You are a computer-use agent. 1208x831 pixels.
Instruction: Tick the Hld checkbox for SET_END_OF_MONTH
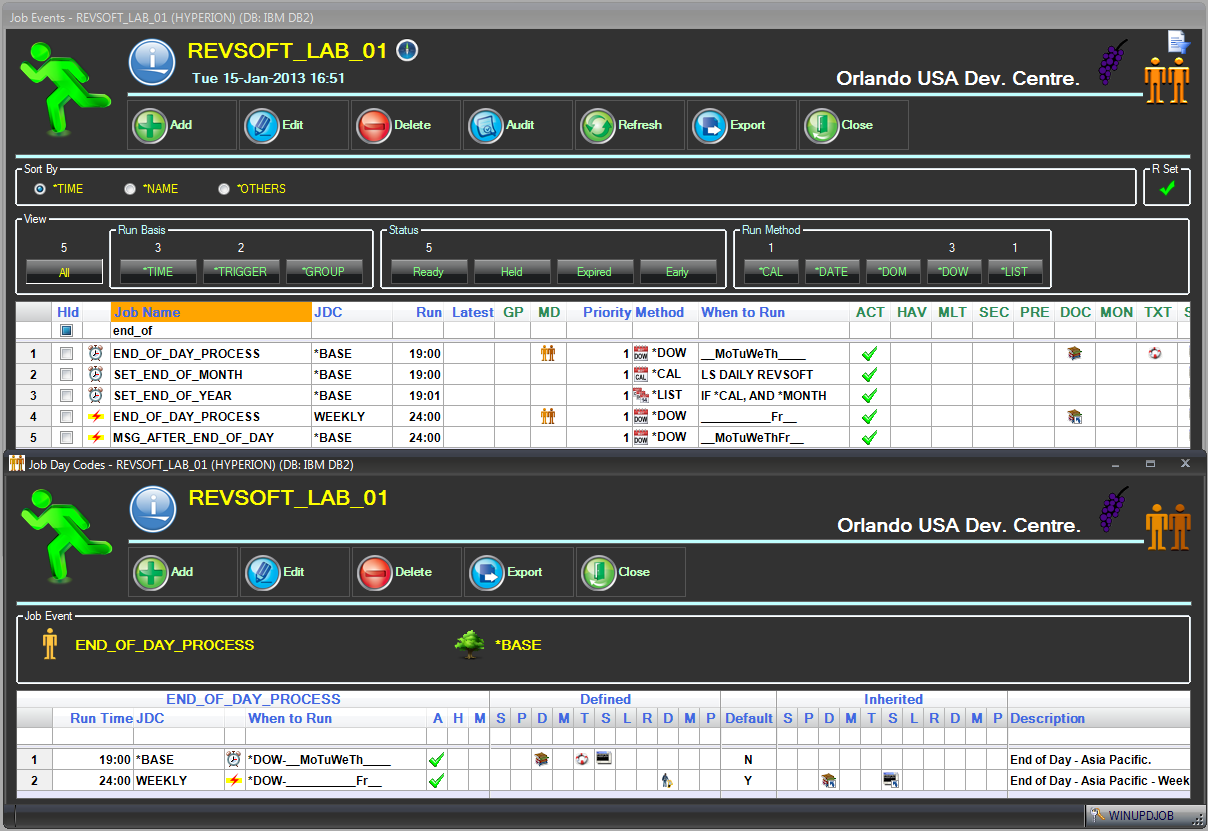(67, 375)
